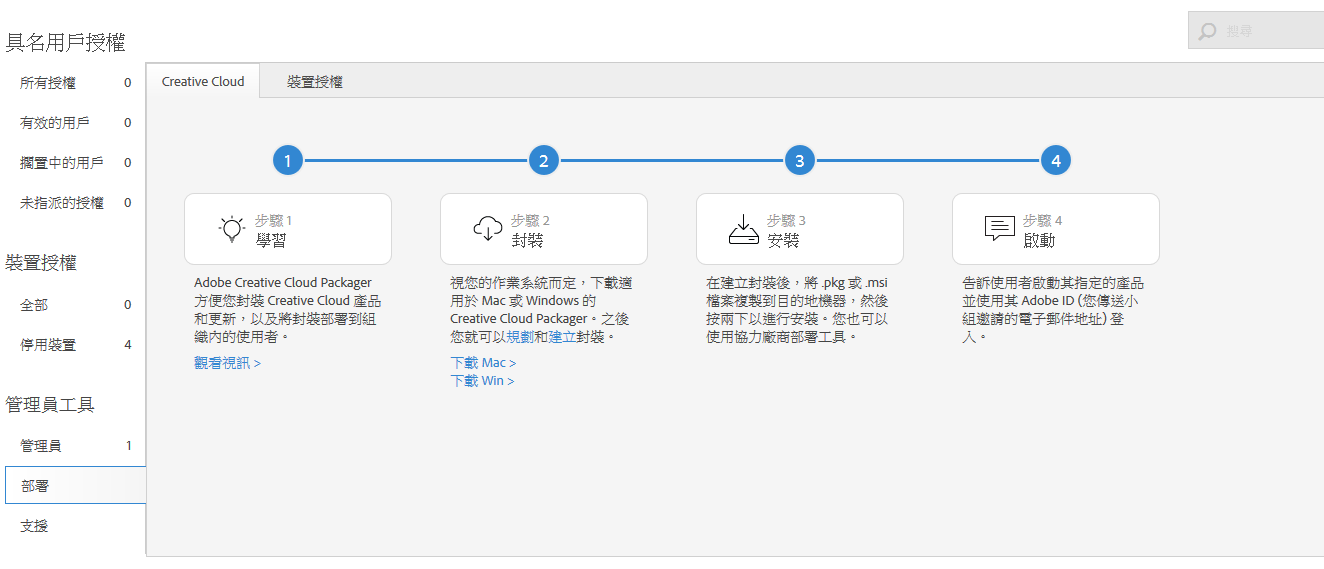Screen dimensions: 1324x569
Task: Click the count 1 beside 管理員
Action: click(128, 446)
